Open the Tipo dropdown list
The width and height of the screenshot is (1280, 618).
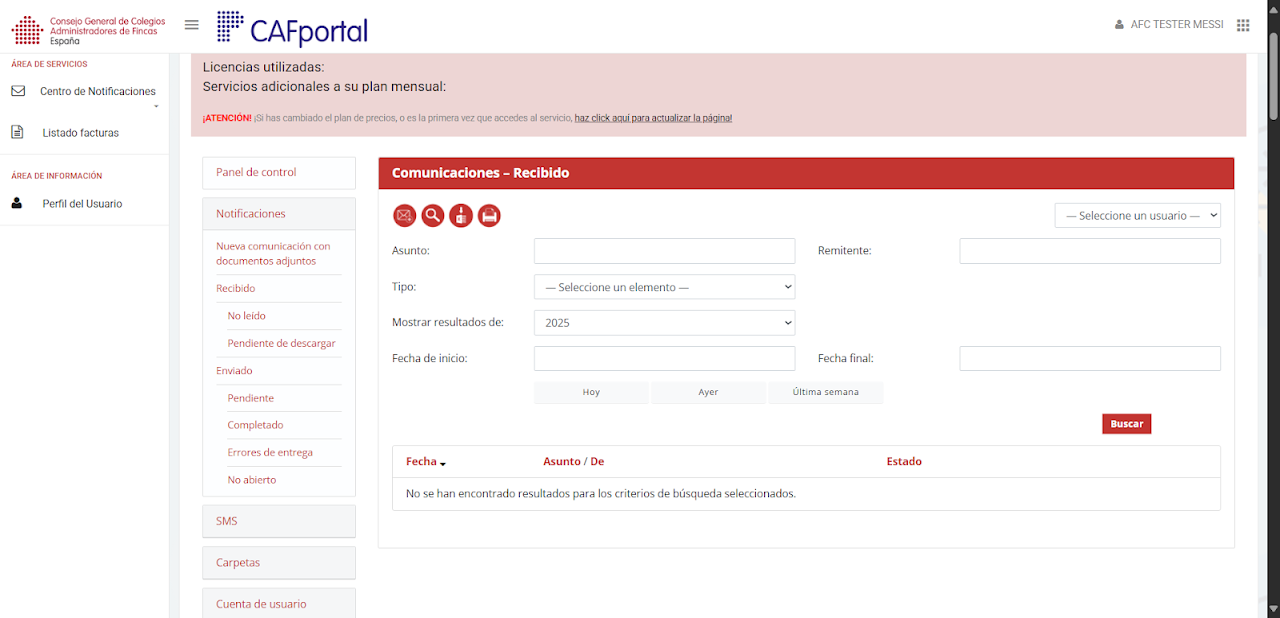point(664,287)
